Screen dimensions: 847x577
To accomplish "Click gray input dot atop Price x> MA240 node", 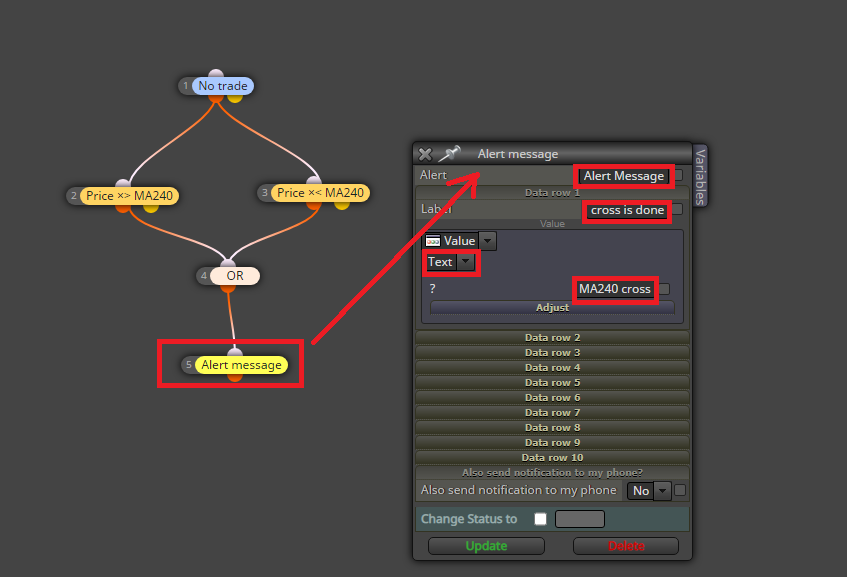I will 123,184.
